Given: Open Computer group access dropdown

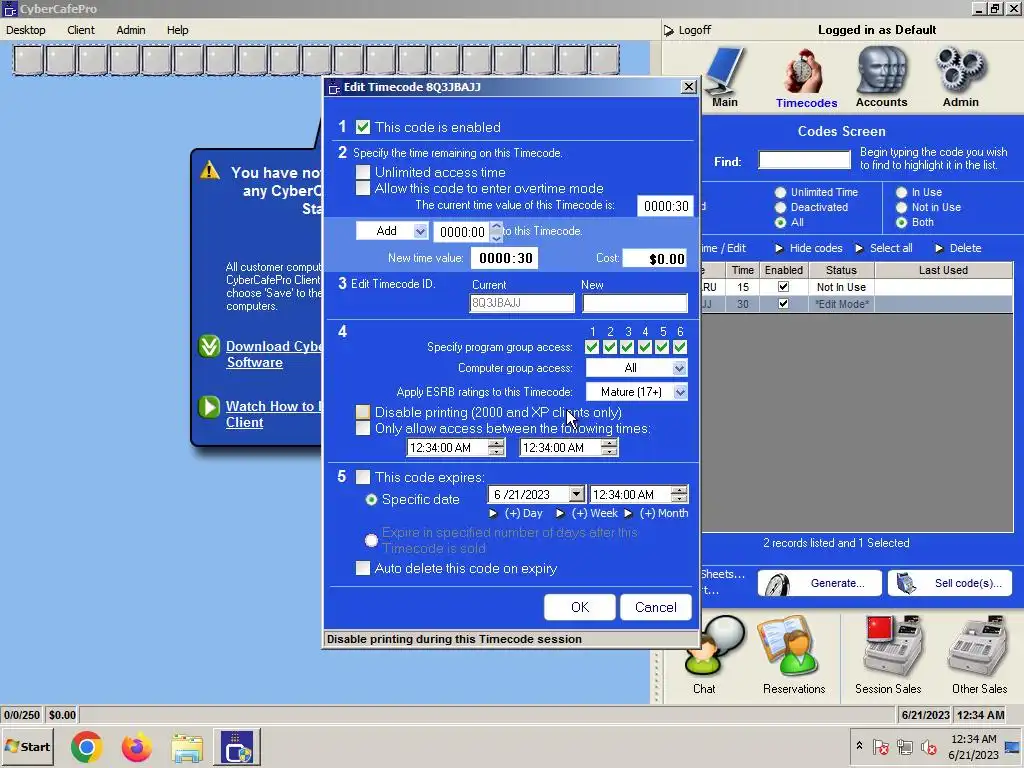Looking at the screenshot, I should pyautogui.click(x=679, y=368).
